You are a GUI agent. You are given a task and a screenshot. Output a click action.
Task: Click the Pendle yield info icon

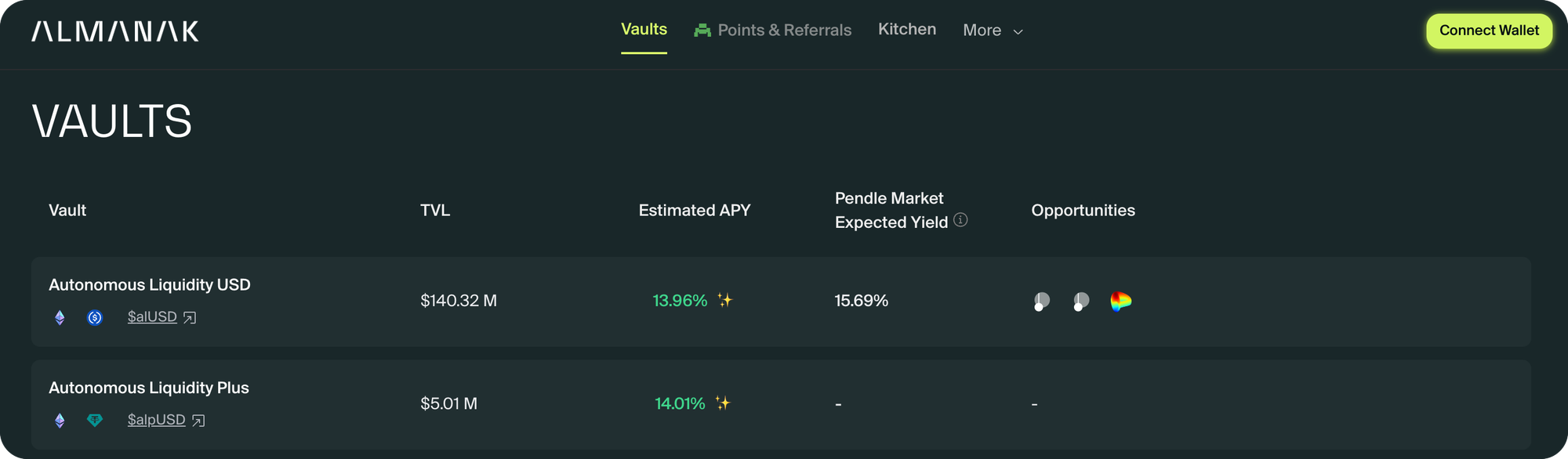tap(960, 221)
